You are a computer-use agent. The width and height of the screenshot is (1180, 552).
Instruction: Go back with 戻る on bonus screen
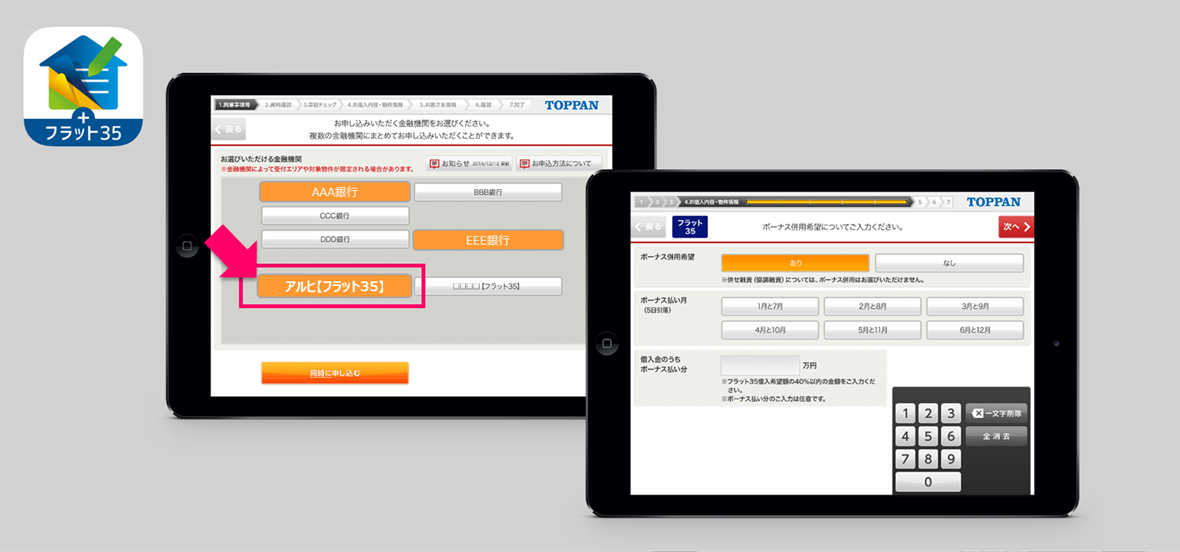649,226
